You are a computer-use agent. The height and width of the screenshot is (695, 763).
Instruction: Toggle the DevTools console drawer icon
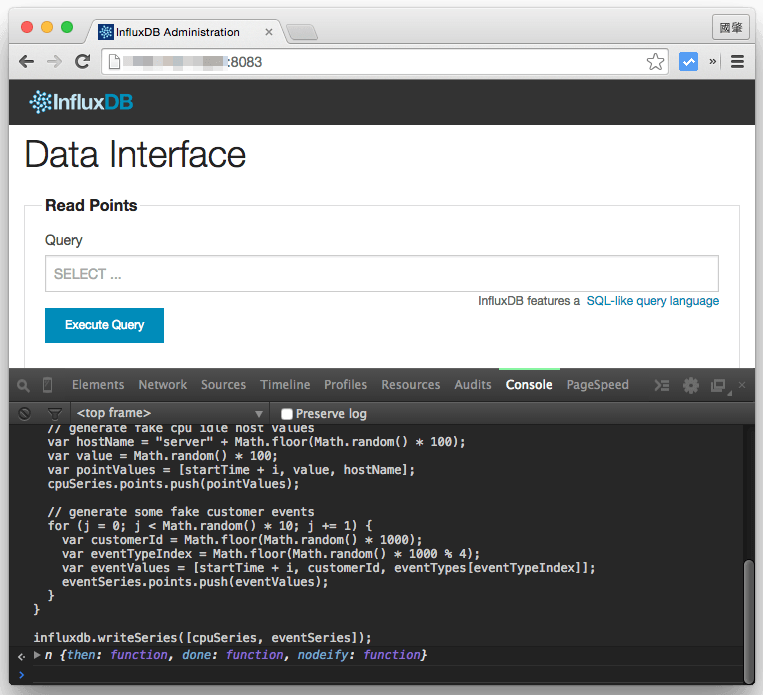tap(662, 385)
